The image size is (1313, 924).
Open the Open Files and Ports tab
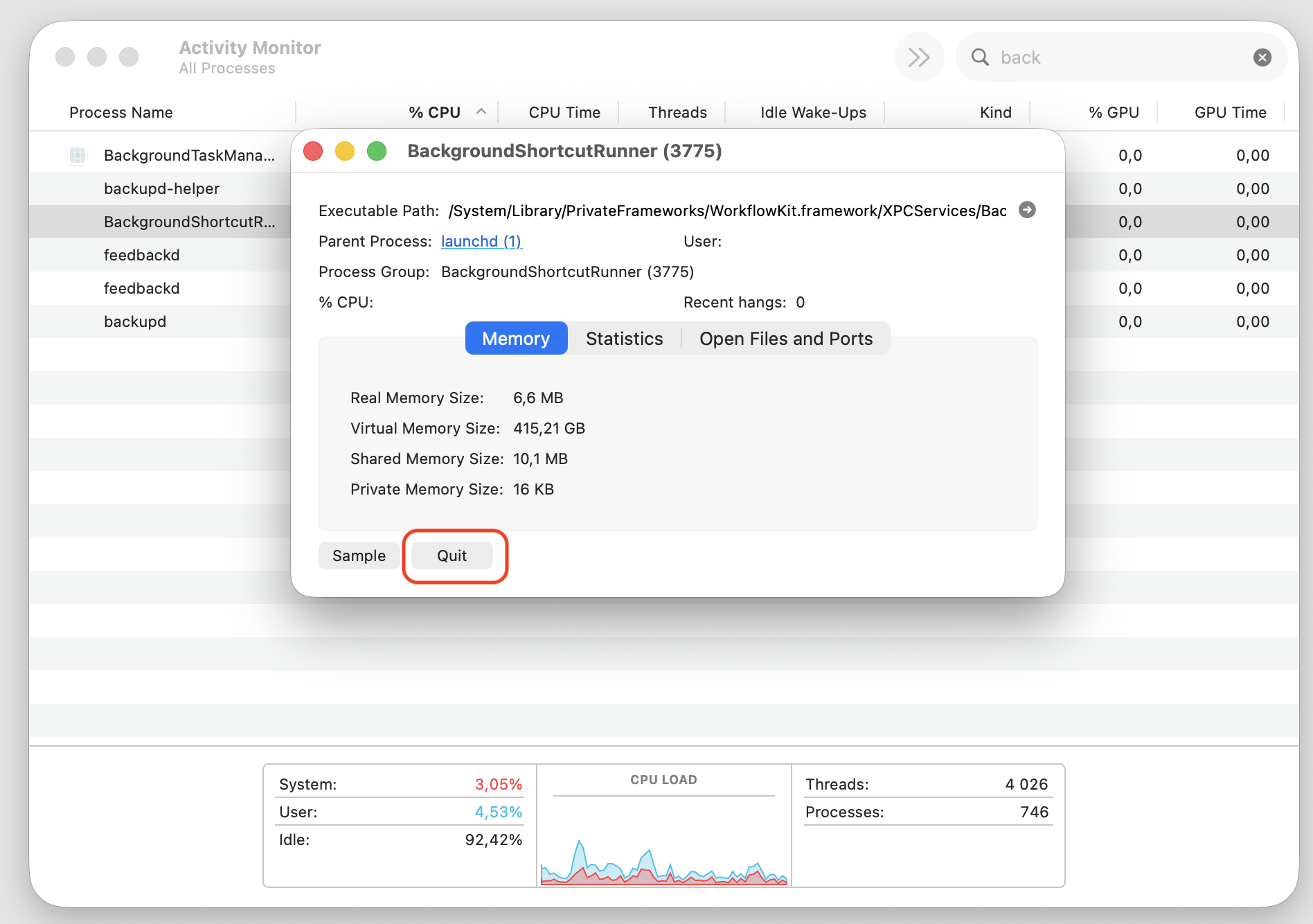pos(786,338)
